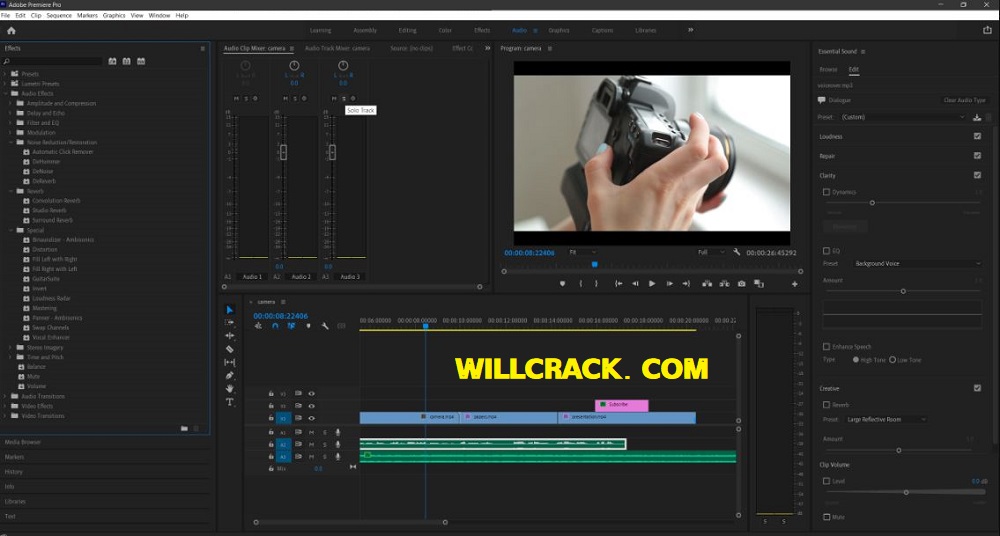Click the share/export icon top right
Screen dimensions: 1000x536
tap(987, 30)
